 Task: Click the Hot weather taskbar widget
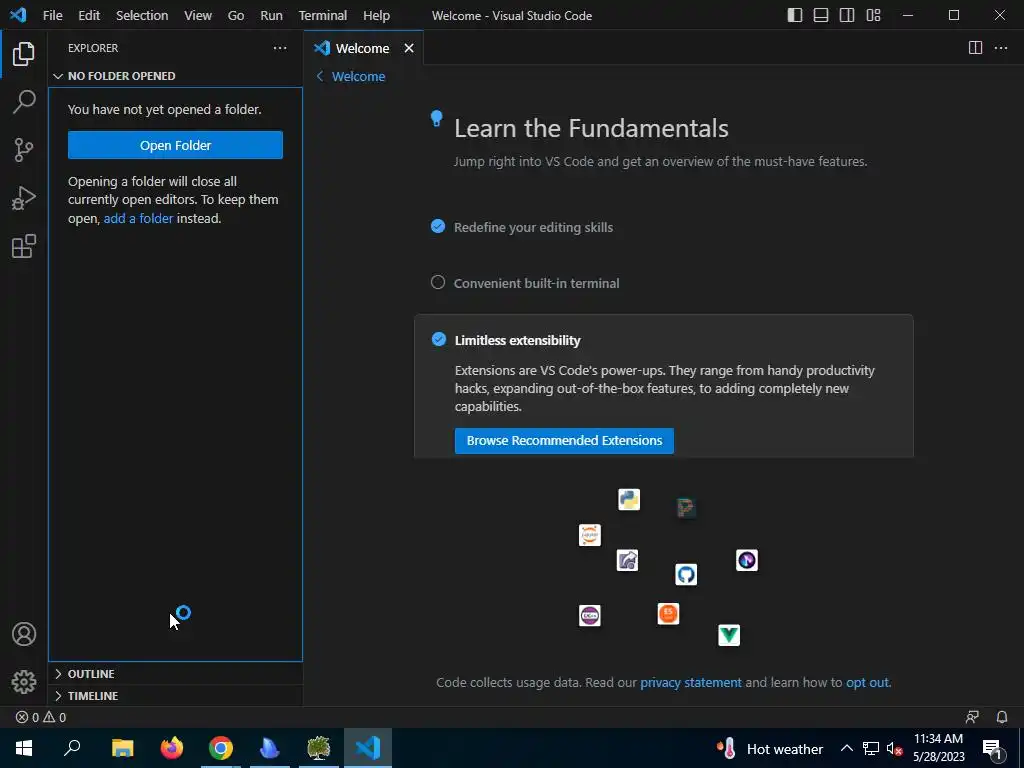coord(769,748)
